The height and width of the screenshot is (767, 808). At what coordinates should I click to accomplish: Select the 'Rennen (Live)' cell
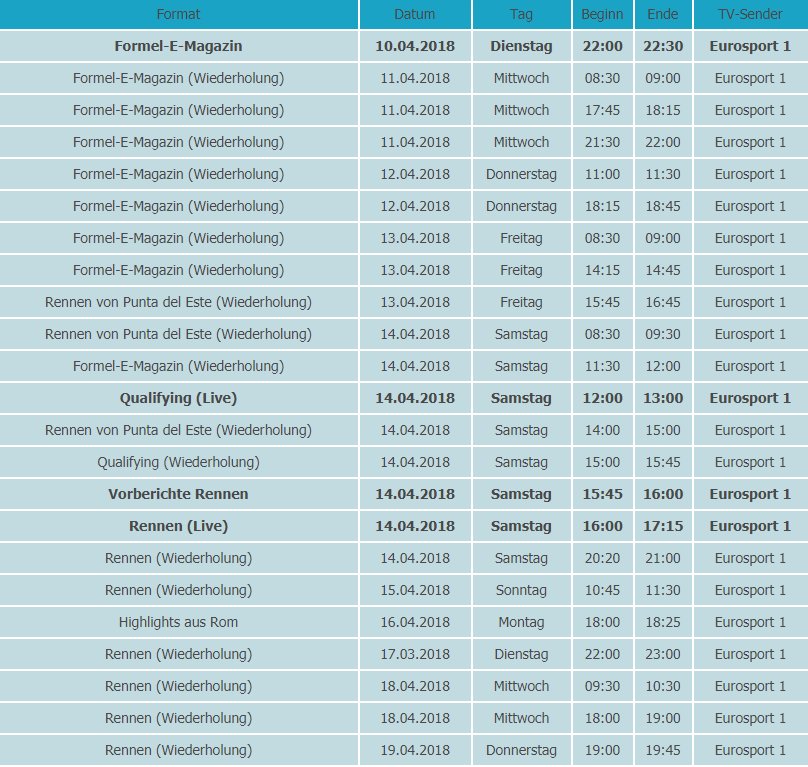[x=178, y=526]
